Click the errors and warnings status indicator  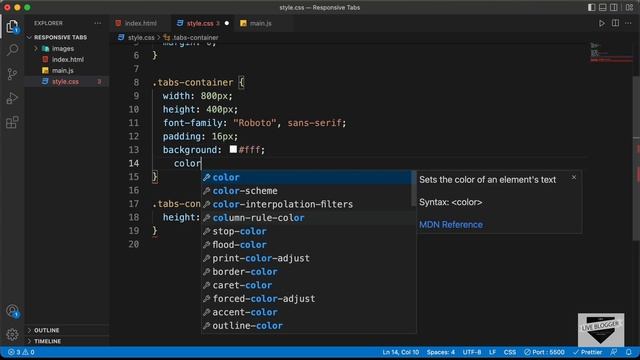(21, 352)
